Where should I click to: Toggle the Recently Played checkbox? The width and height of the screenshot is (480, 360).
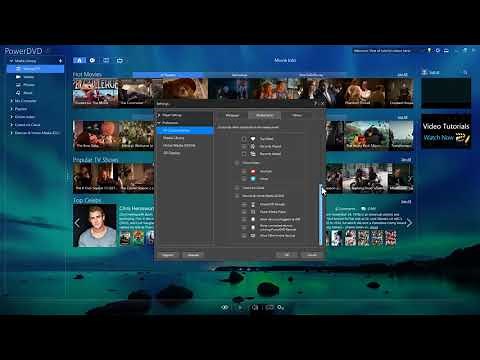tap(244, 146)
